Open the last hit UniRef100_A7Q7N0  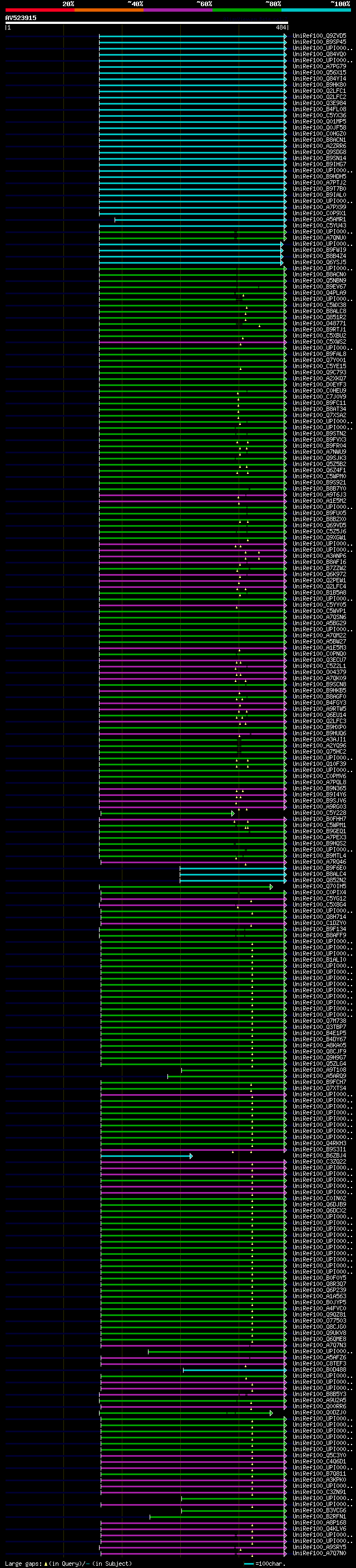point(319,1554)
